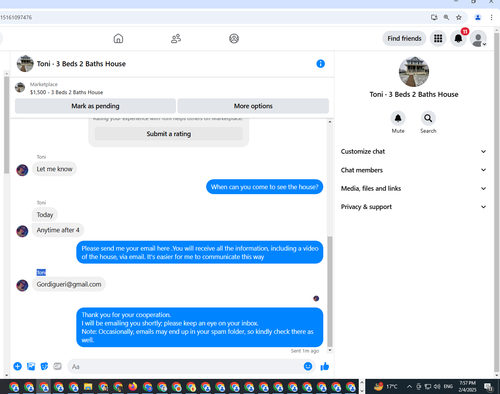
Task: Open large listing thumbnail in right panel
Action: coord(414,72)
